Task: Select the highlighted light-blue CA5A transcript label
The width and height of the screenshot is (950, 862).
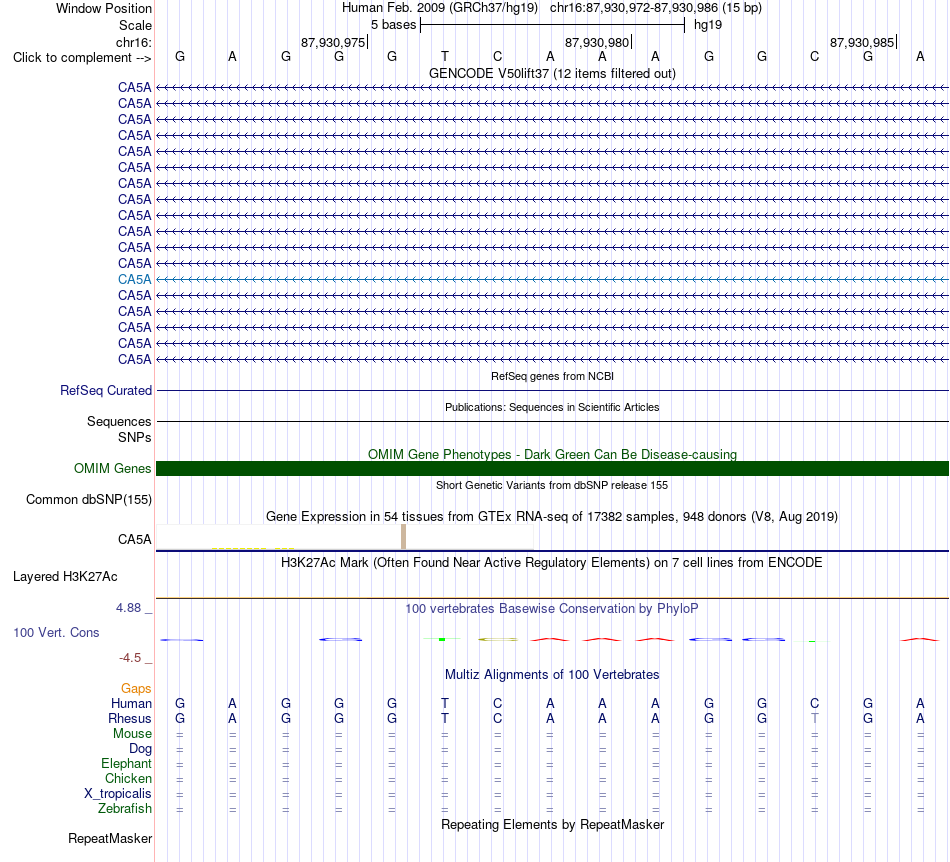Action: 135,279
